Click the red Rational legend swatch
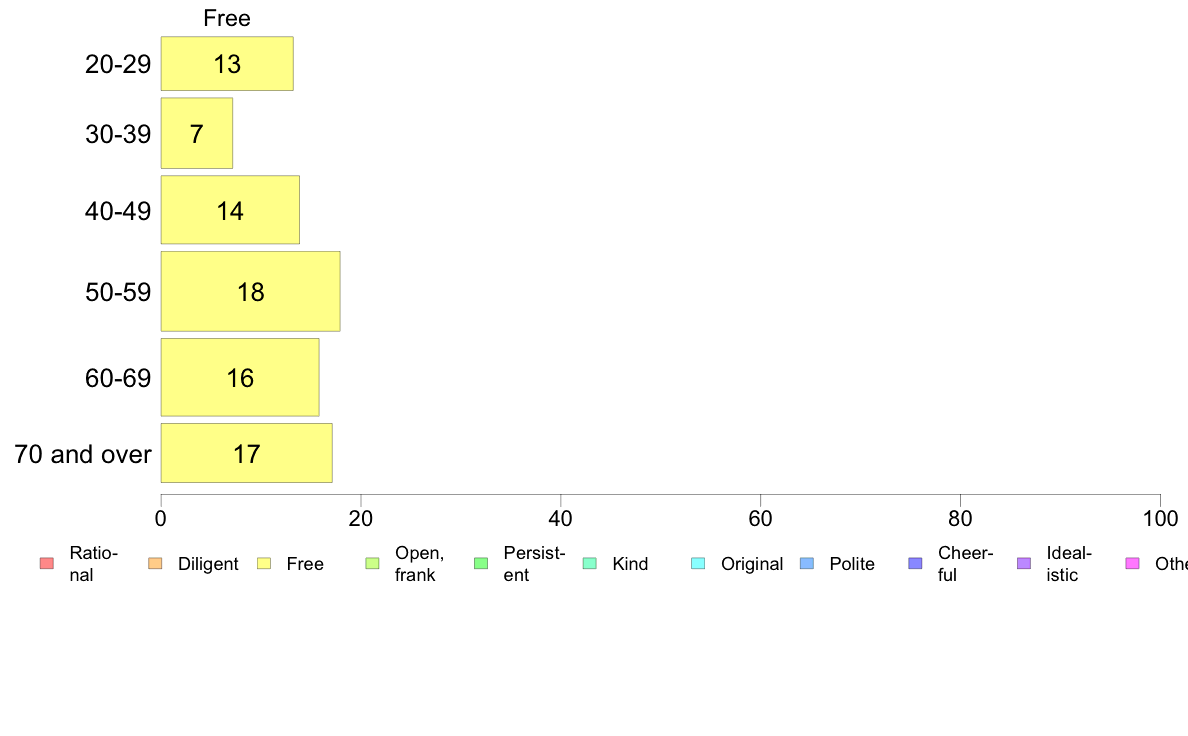1188x736 pixels. 47,563
